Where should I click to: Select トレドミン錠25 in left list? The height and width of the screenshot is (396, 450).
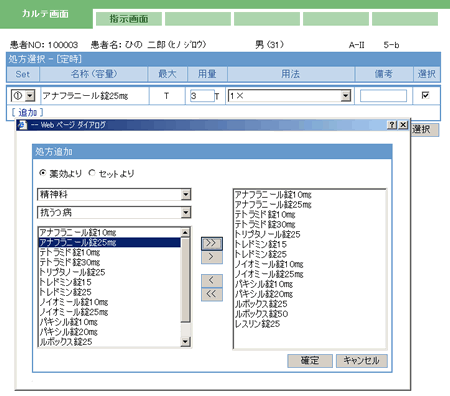click(x=110, y=292)
